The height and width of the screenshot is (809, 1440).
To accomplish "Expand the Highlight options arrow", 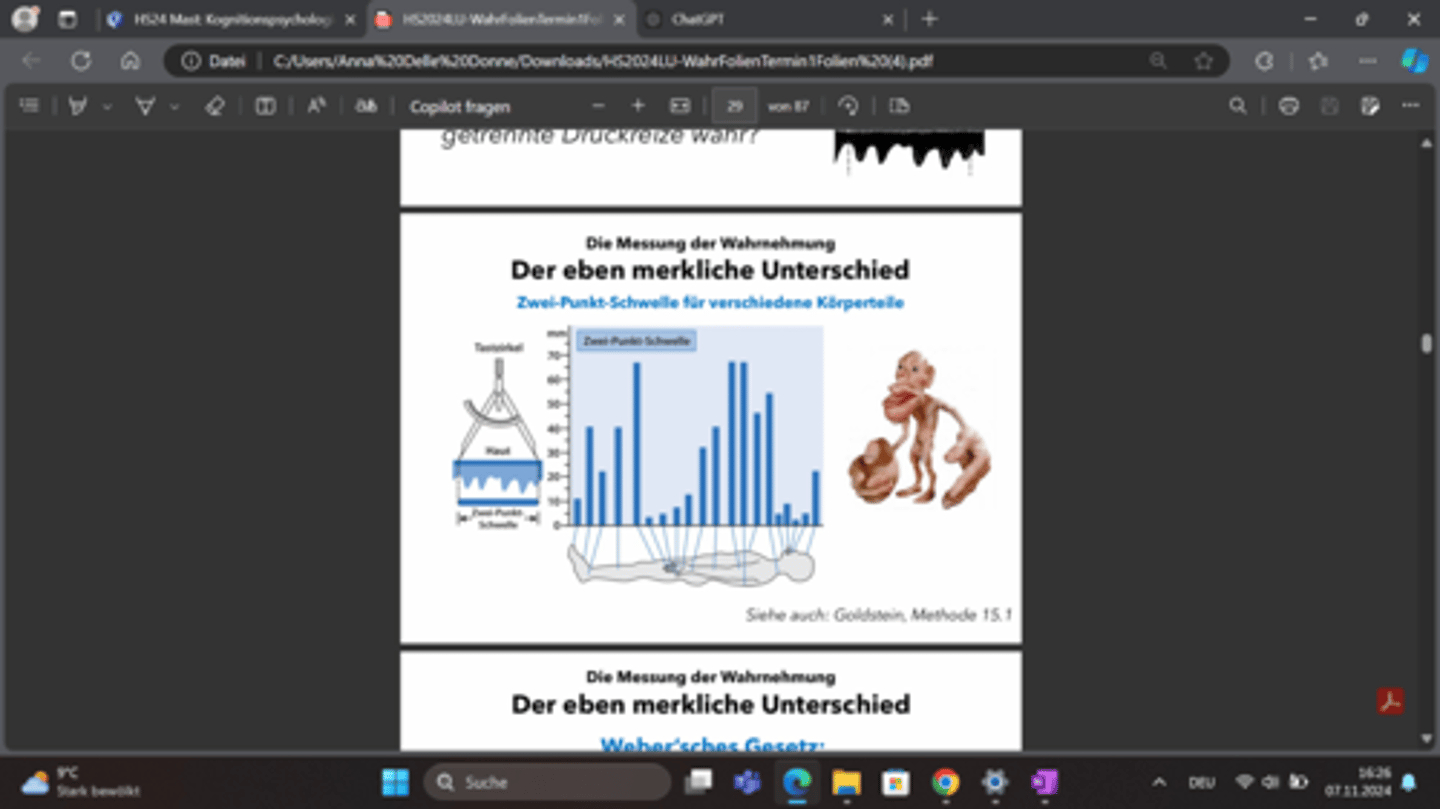I will pyautogui.click(x=174, y=106).
